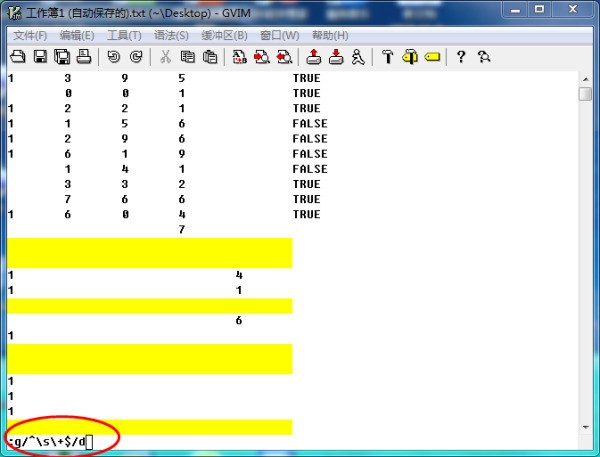600x457 pixels.
Task: Open the 文件(F) menu
Action: [x=29, y=35]
